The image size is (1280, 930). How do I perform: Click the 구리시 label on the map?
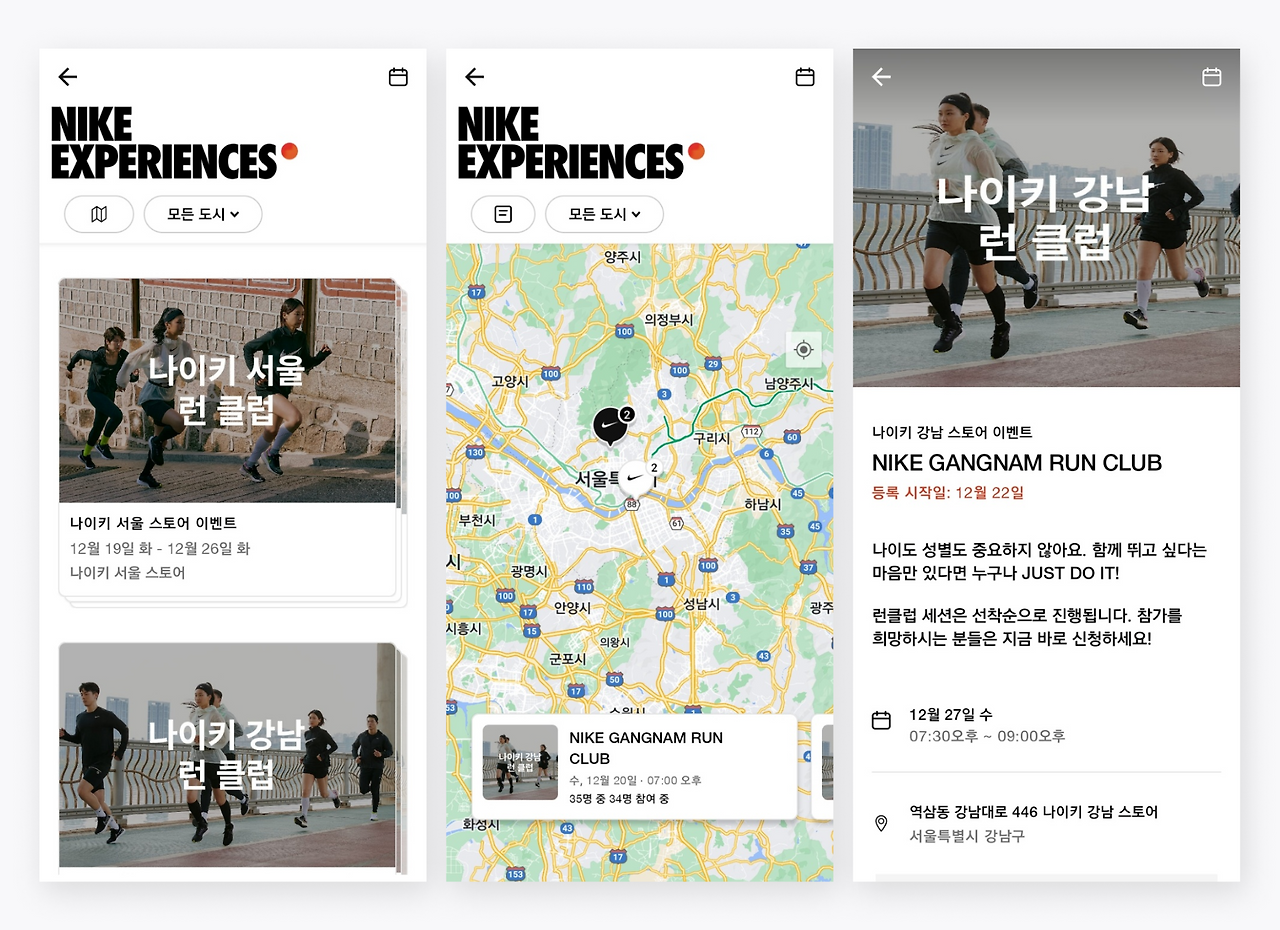coord(711,438)
